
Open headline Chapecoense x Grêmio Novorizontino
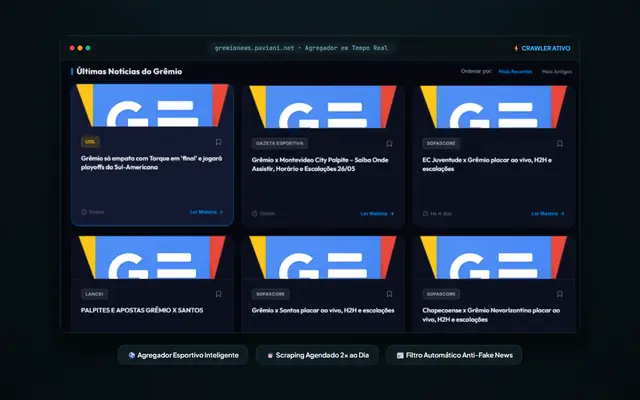[x=491, y=315]
